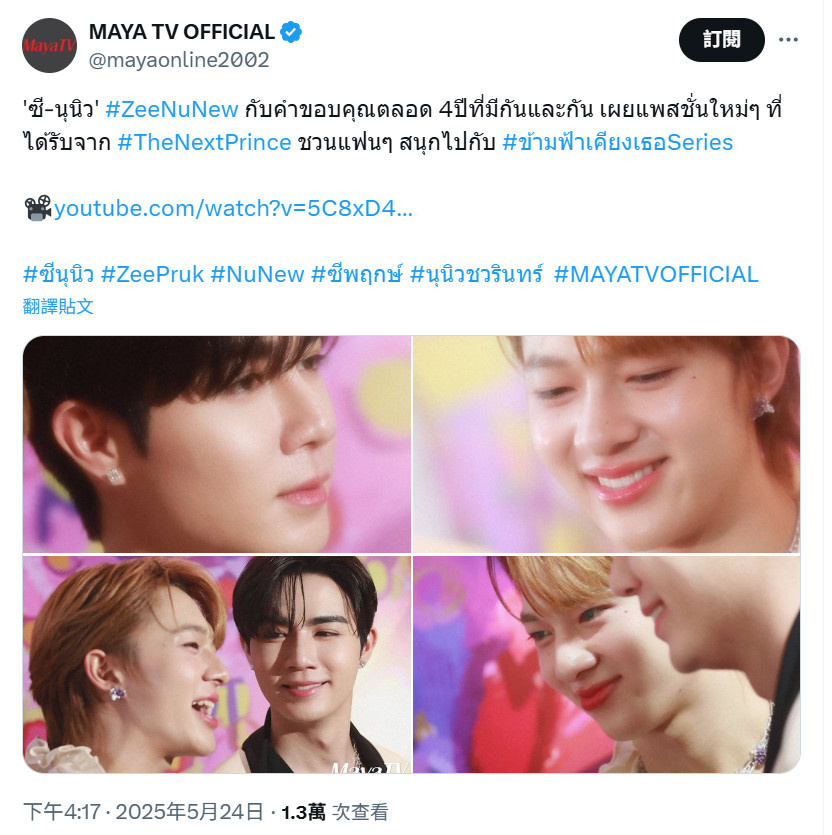Click the 翻譯貼文 translate post link
Screen dimensions: 832x835
pos(58,306)
